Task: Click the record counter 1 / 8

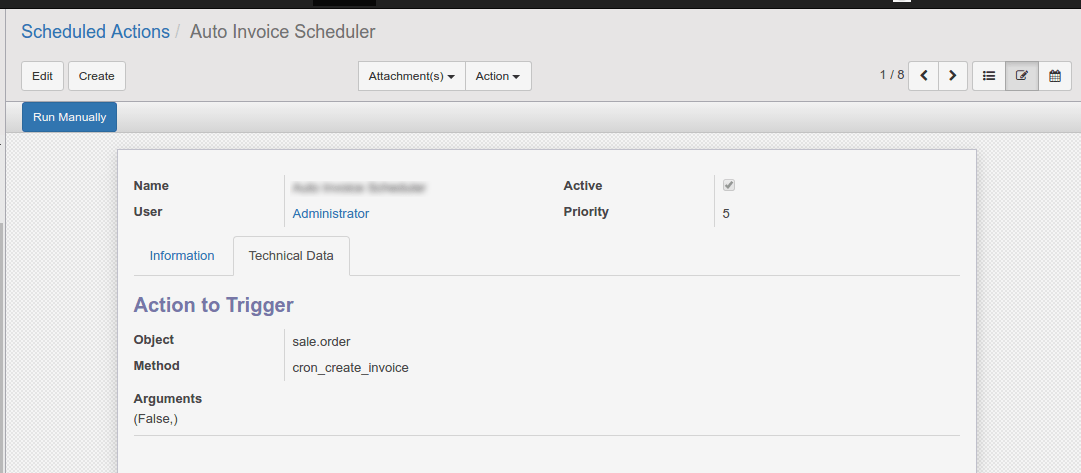Action: click(891, 75)
